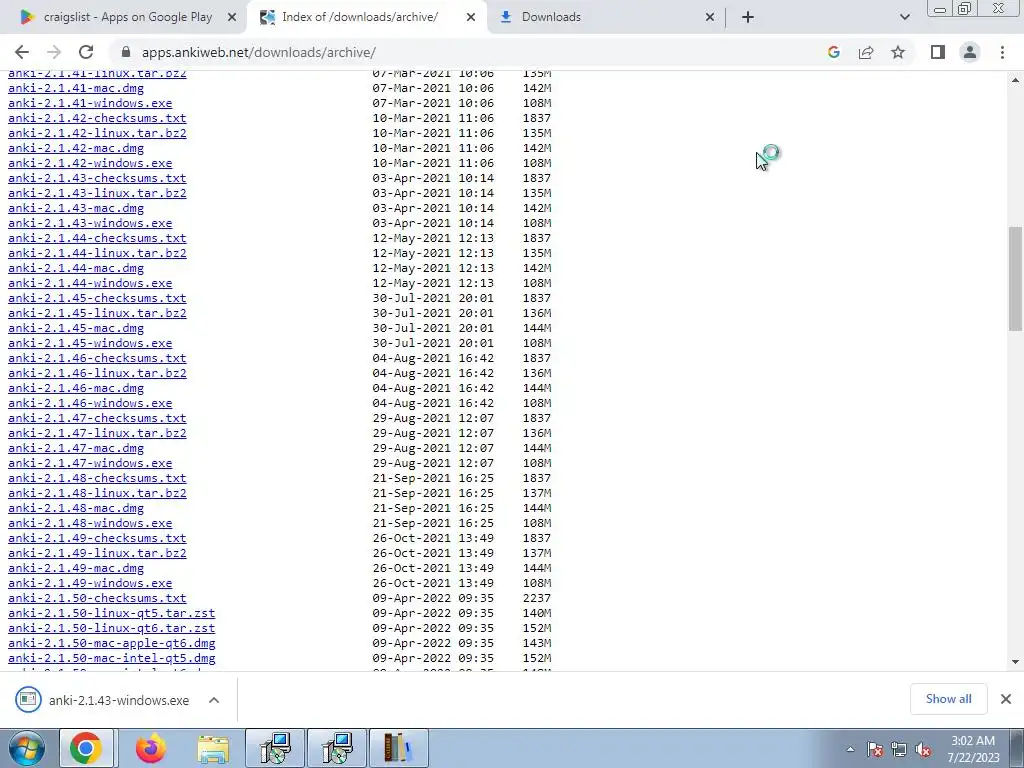Click the forward navigation arrow

54,52
